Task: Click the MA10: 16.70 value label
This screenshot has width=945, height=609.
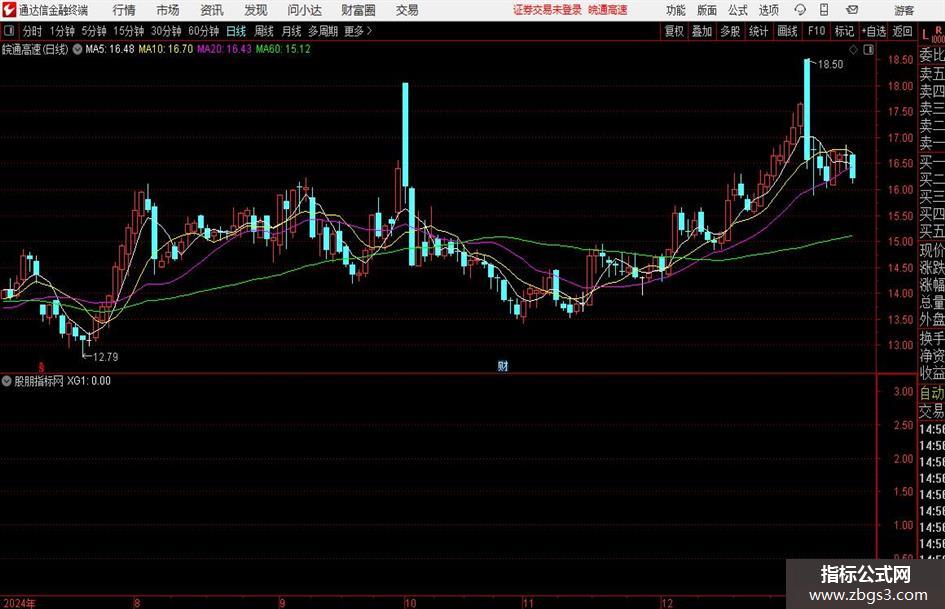Action: click(166, 49)
